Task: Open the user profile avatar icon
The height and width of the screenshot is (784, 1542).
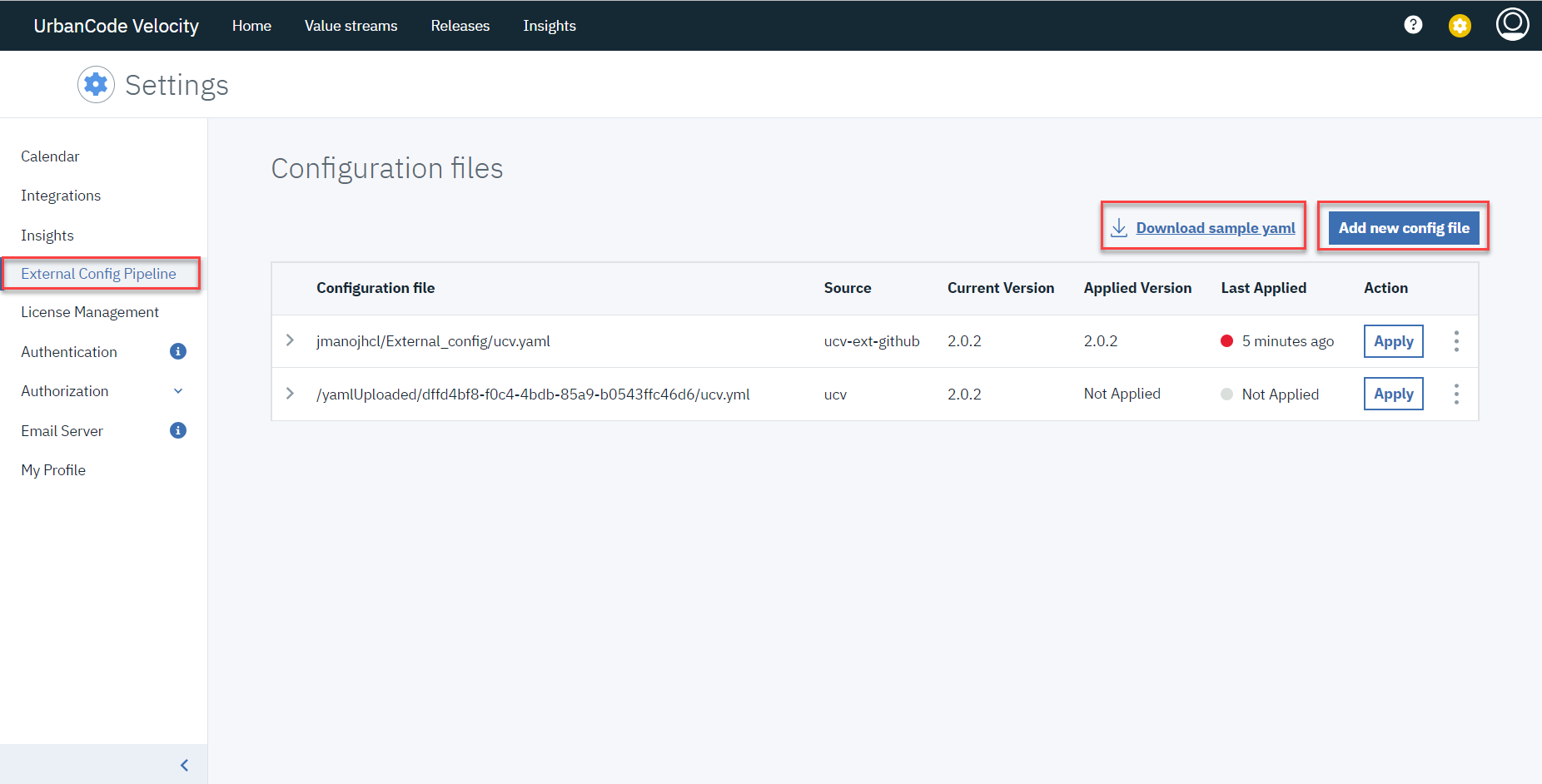Action: (1512, 24)
